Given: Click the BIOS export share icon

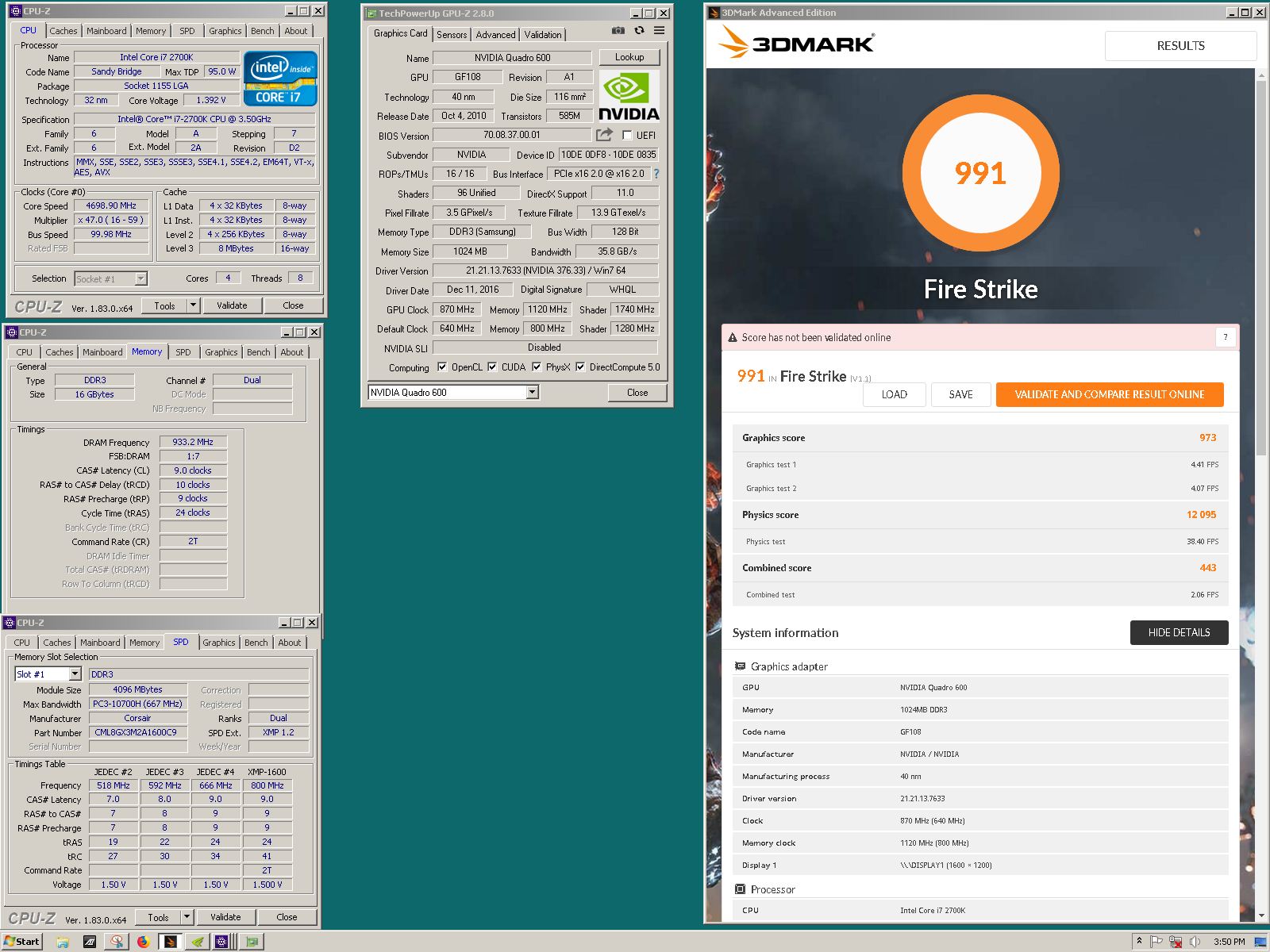Looking at the screenshot, I should 604,135.
